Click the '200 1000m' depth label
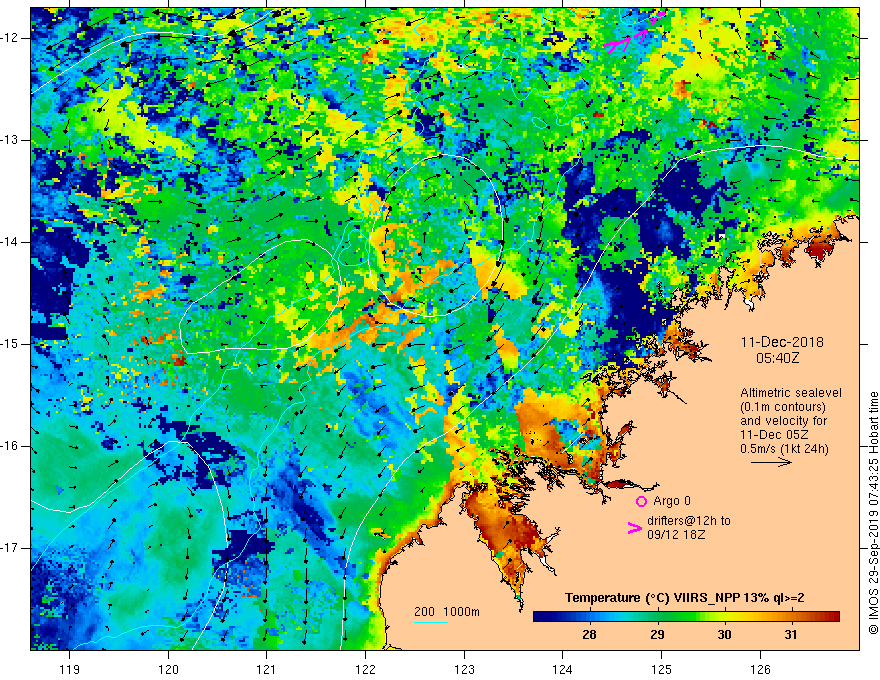Screen dimensions: 880x680 [447, 612]
